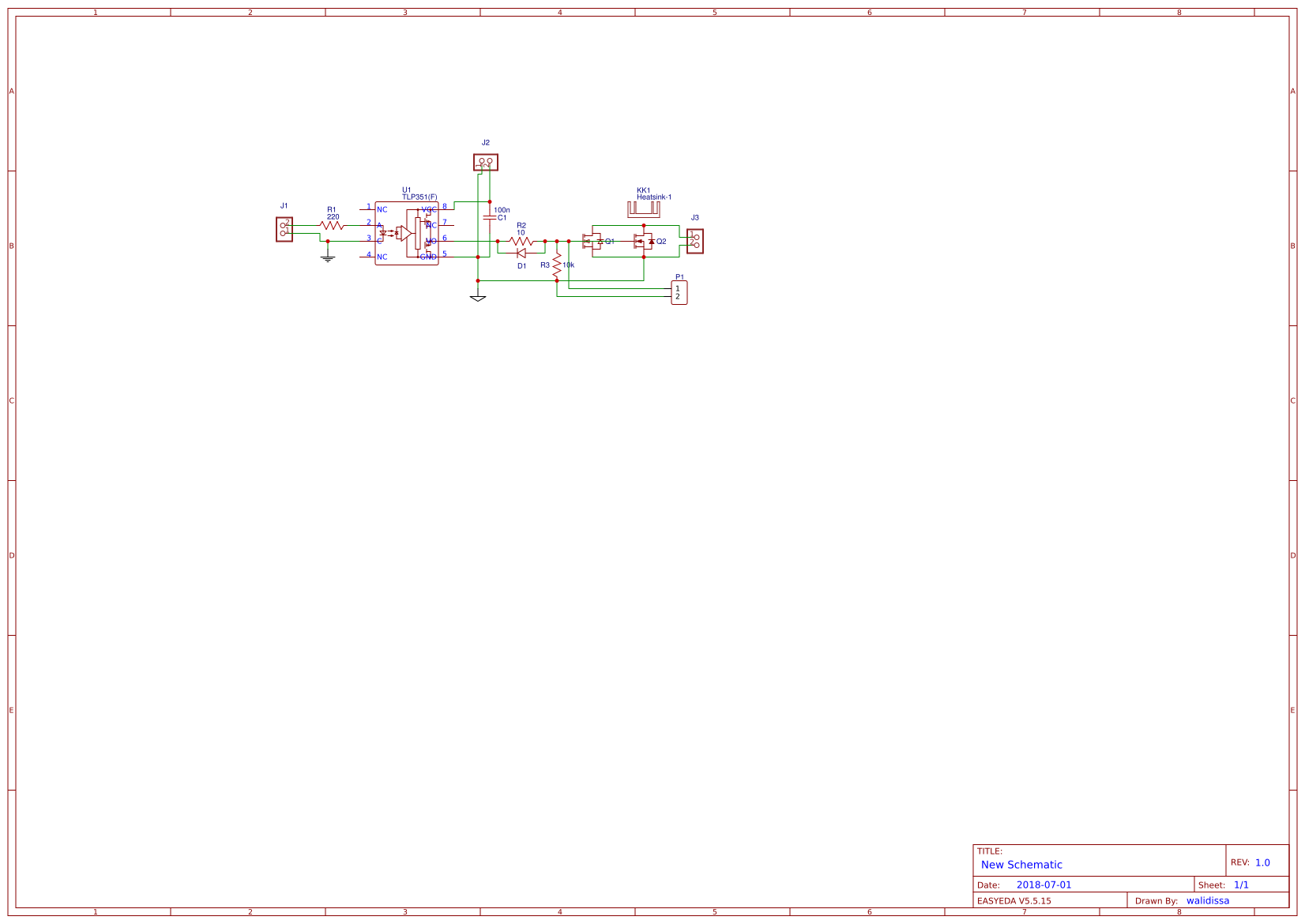
Task: Click the 220-ohm resistor R1 symbol
Action: 332,225
